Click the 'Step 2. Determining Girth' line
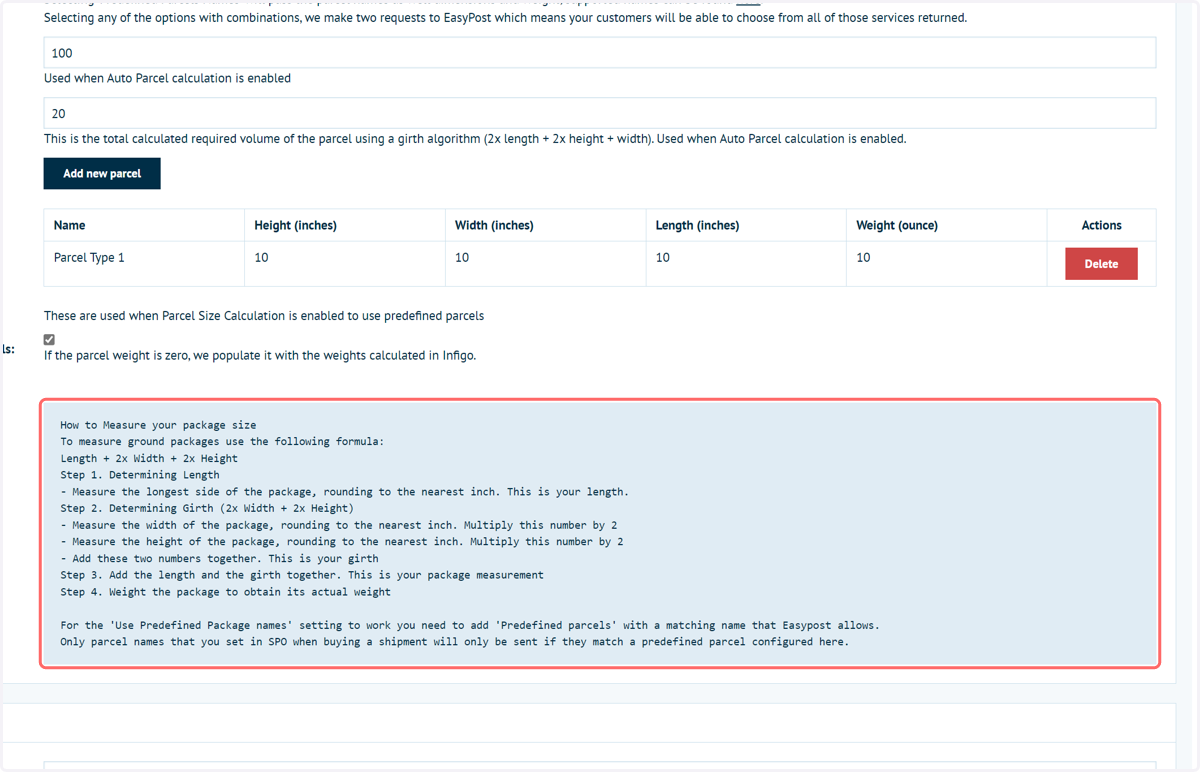The image size is (1200, 772). (207, 508)
